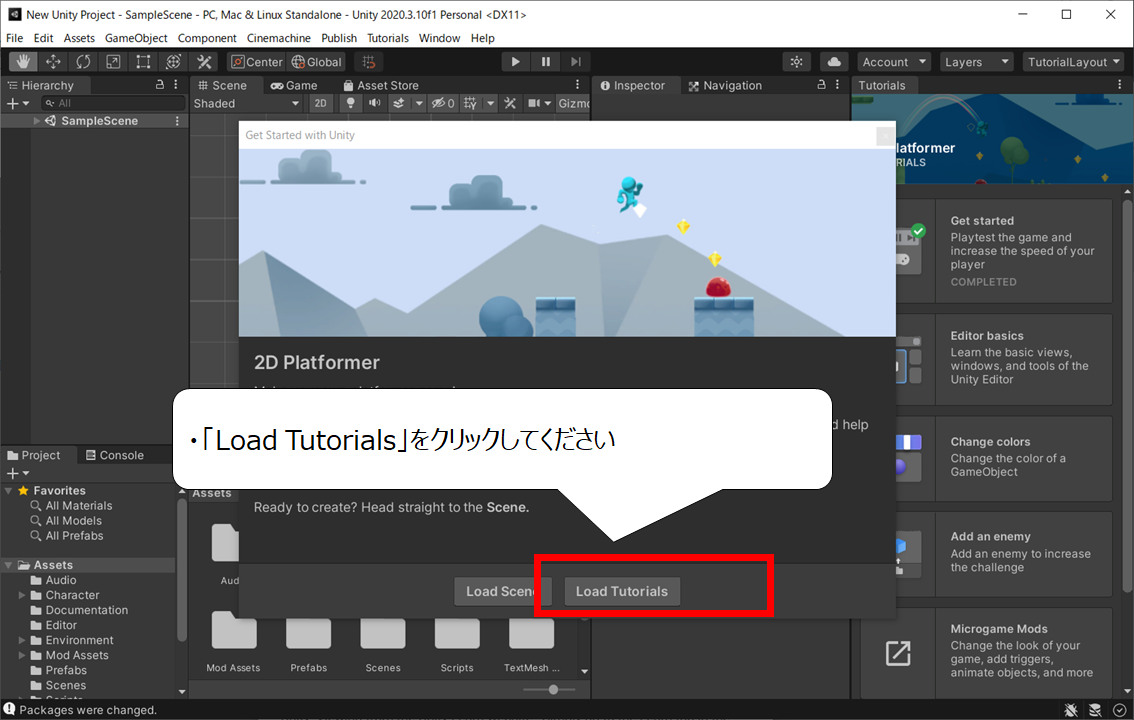Image resolution: width=1134 pixels, height=720 pixels.
Task: Select the Rotate tool
Action: point(83,62)
